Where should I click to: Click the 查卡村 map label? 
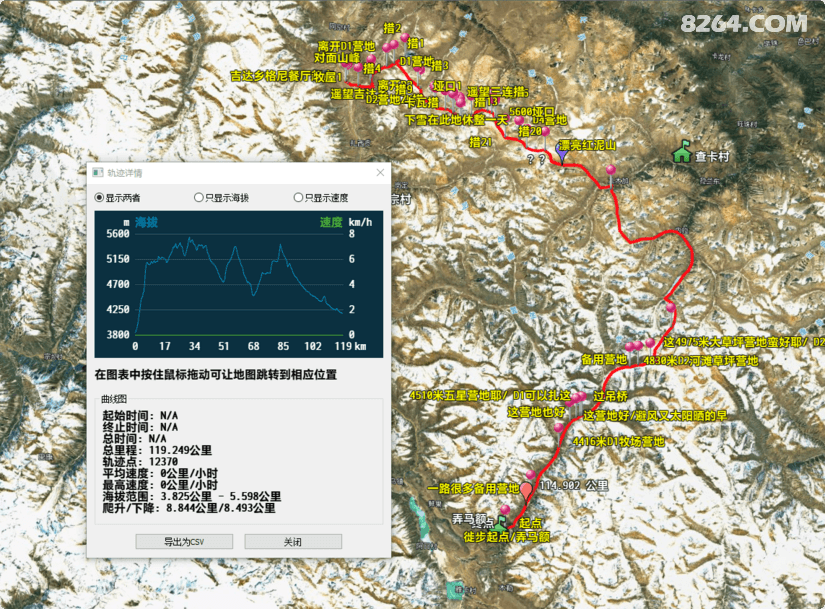pyautogui.click(x=712, y=156)
